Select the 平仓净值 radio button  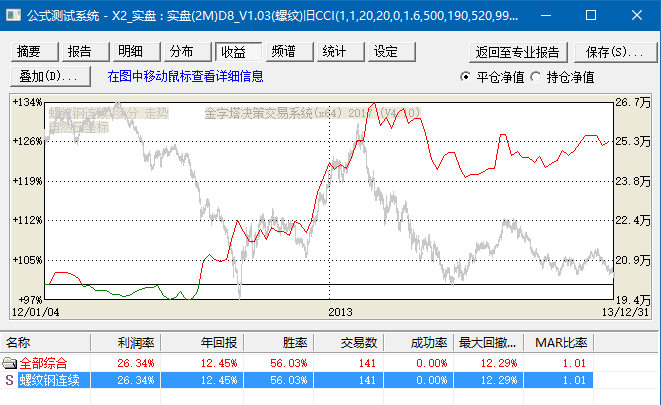[x=465, y=77]
